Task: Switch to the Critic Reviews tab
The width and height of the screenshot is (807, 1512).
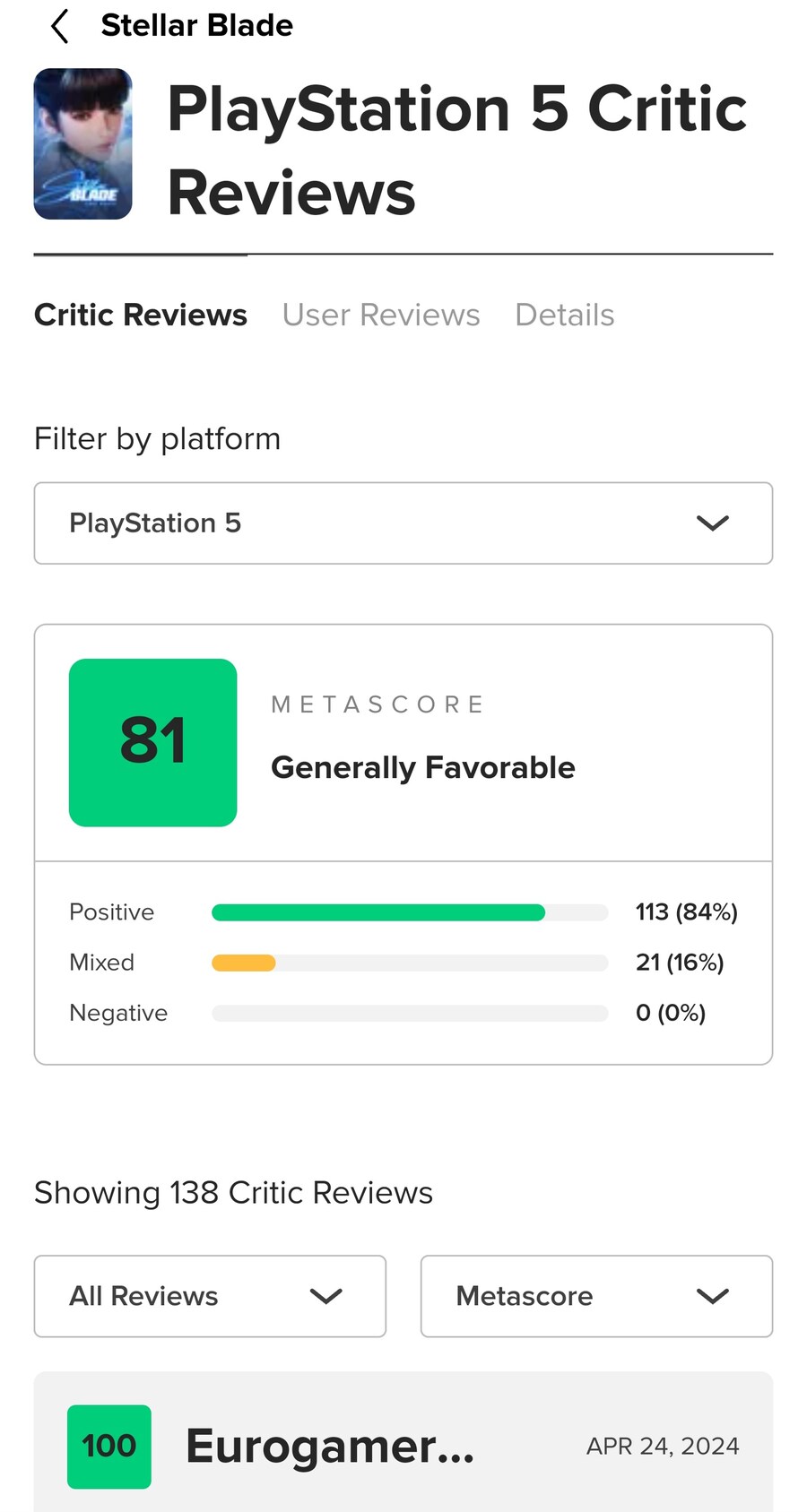Action: point(140,315)
